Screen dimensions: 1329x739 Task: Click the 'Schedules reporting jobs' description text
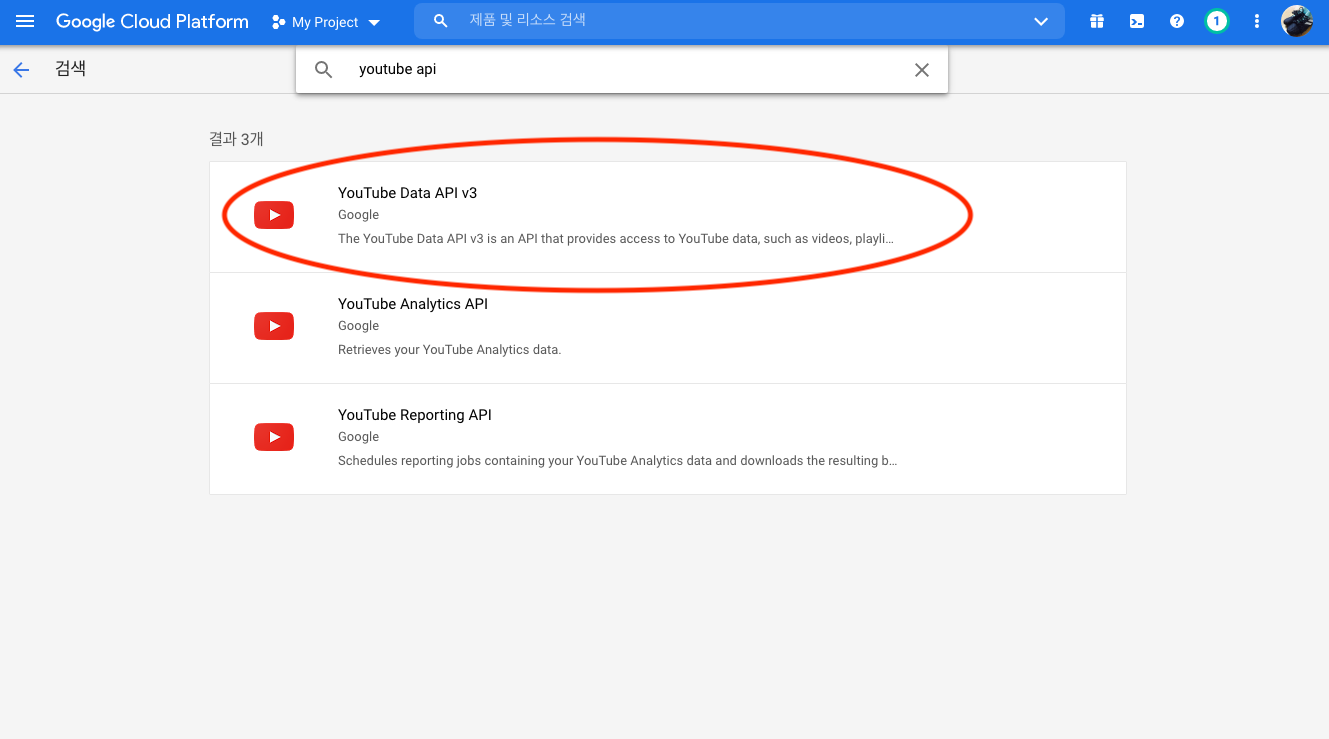tap(617, 461)
